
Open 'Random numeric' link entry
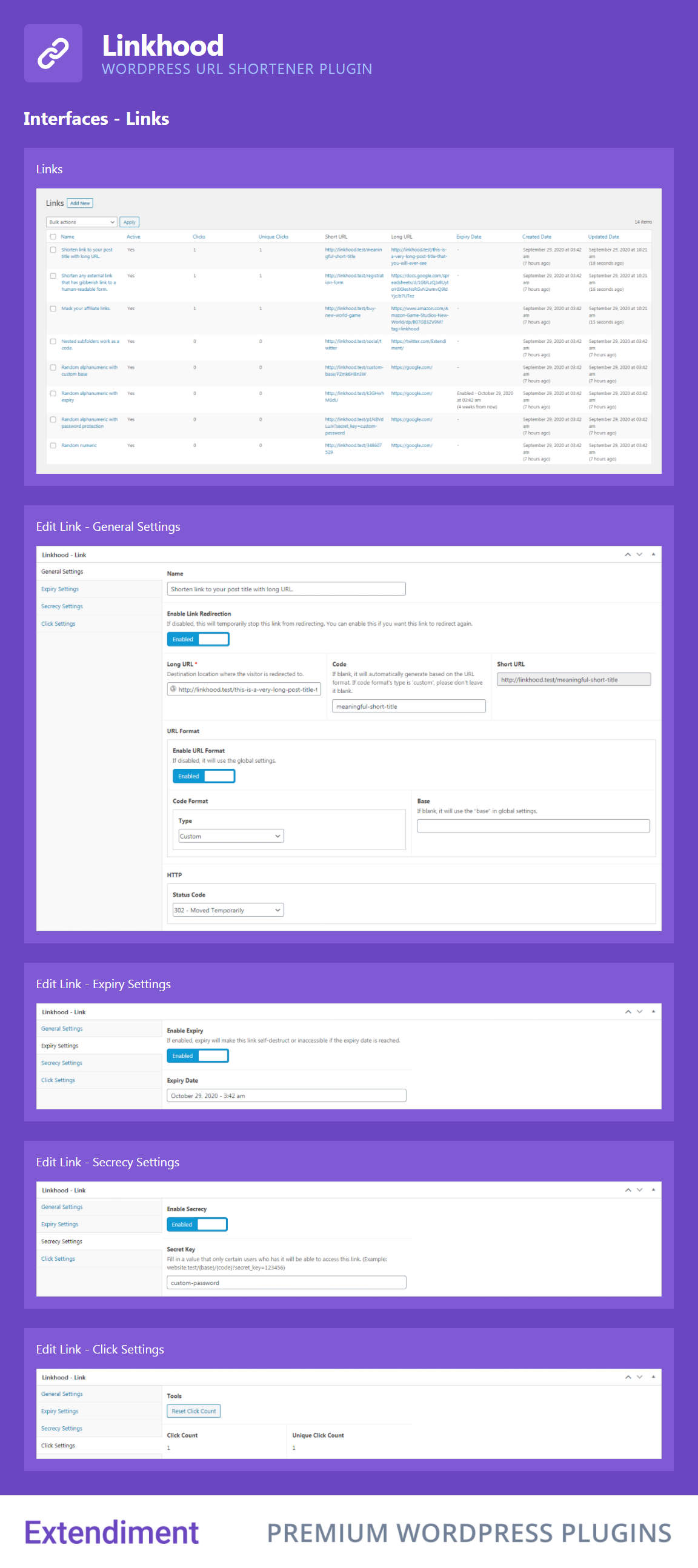point(79,445)
